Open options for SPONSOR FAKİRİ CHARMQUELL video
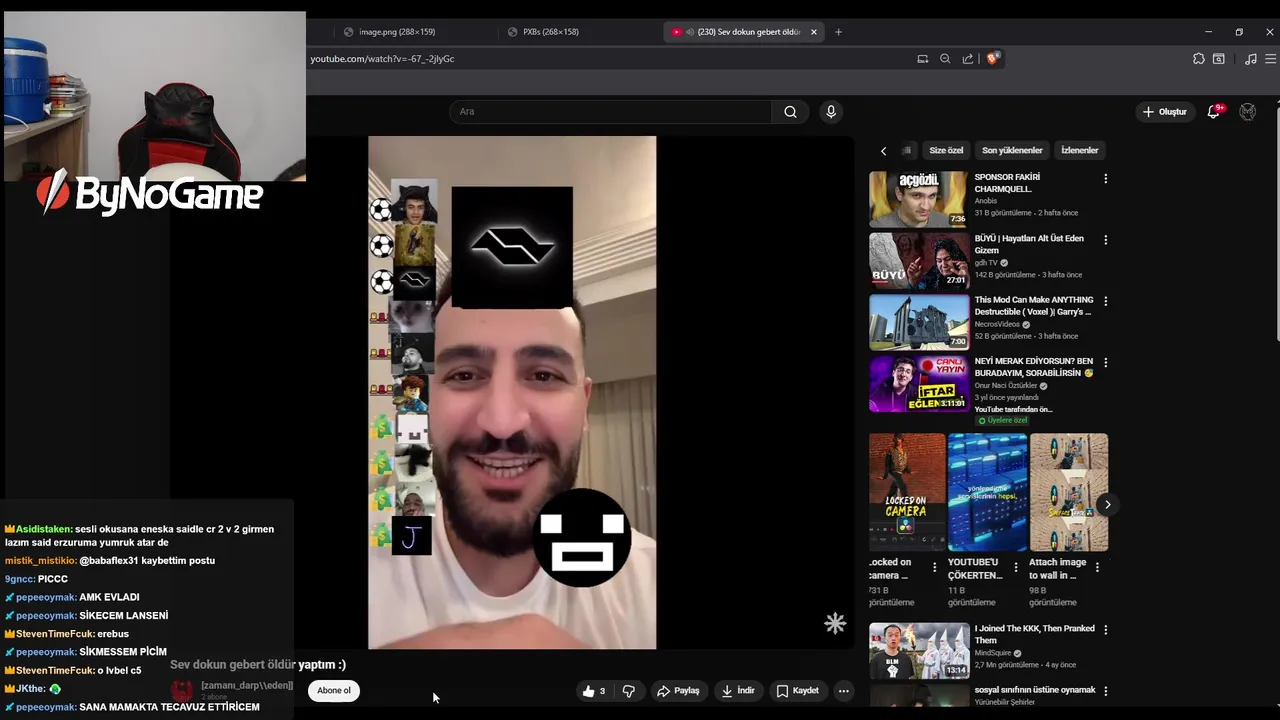This screenshot has height=720, width=1280. (1105, 179)
